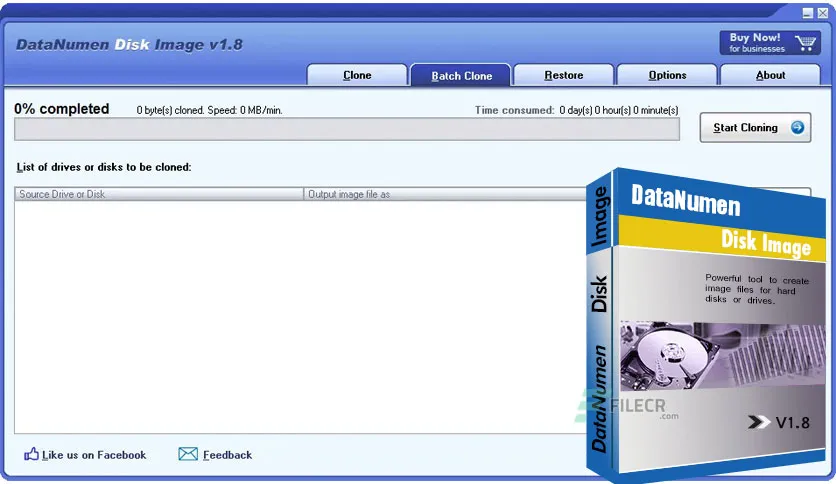Open the Like us on Facebook link

[x=94, y=455]
